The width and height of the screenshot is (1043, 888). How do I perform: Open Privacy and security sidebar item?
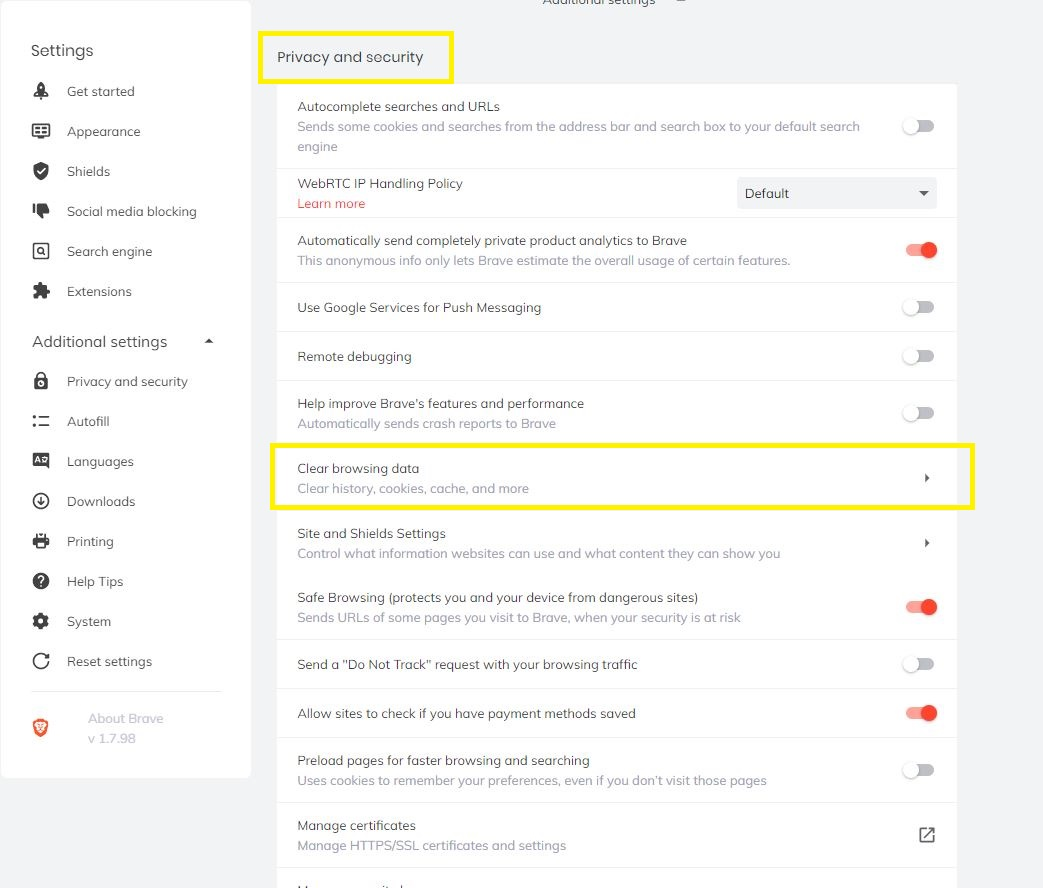(127, 382)
